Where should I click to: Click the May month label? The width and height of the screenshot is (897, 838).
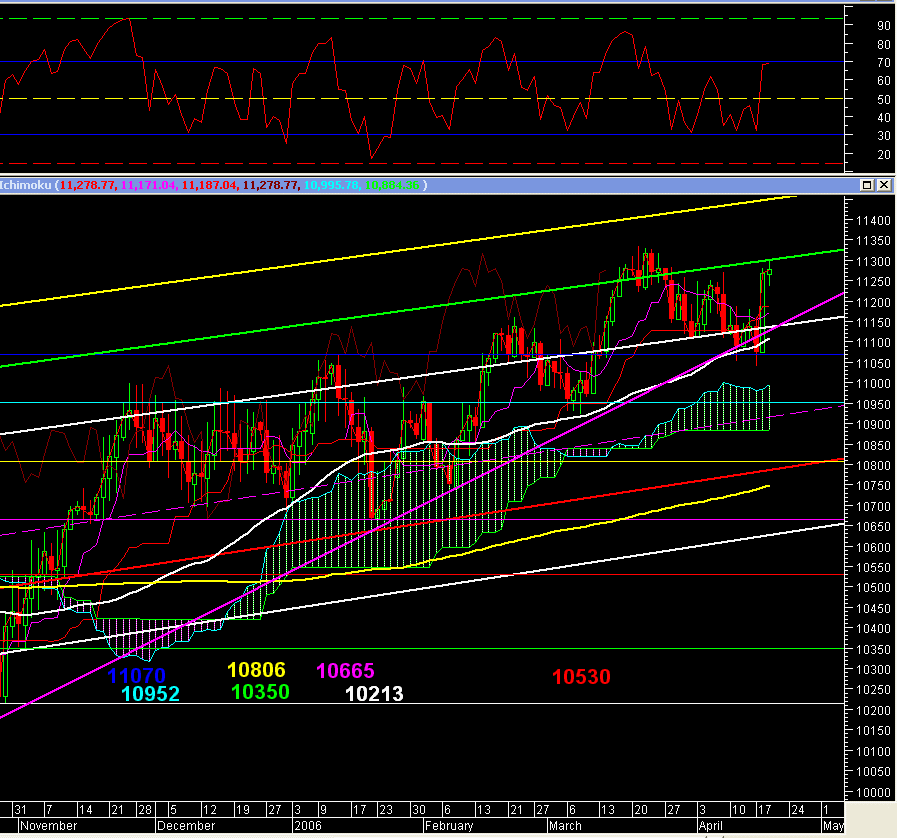[834, 826]
